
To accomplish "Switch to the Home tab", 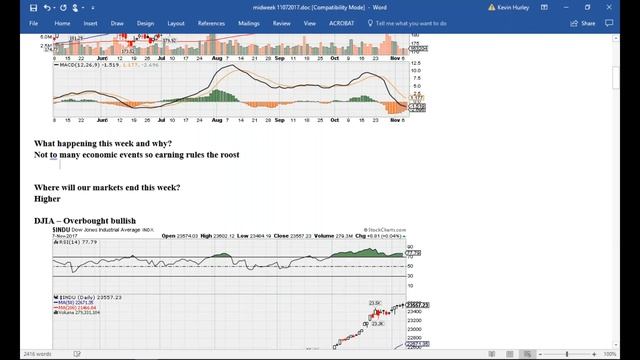I will coord(62,23).
